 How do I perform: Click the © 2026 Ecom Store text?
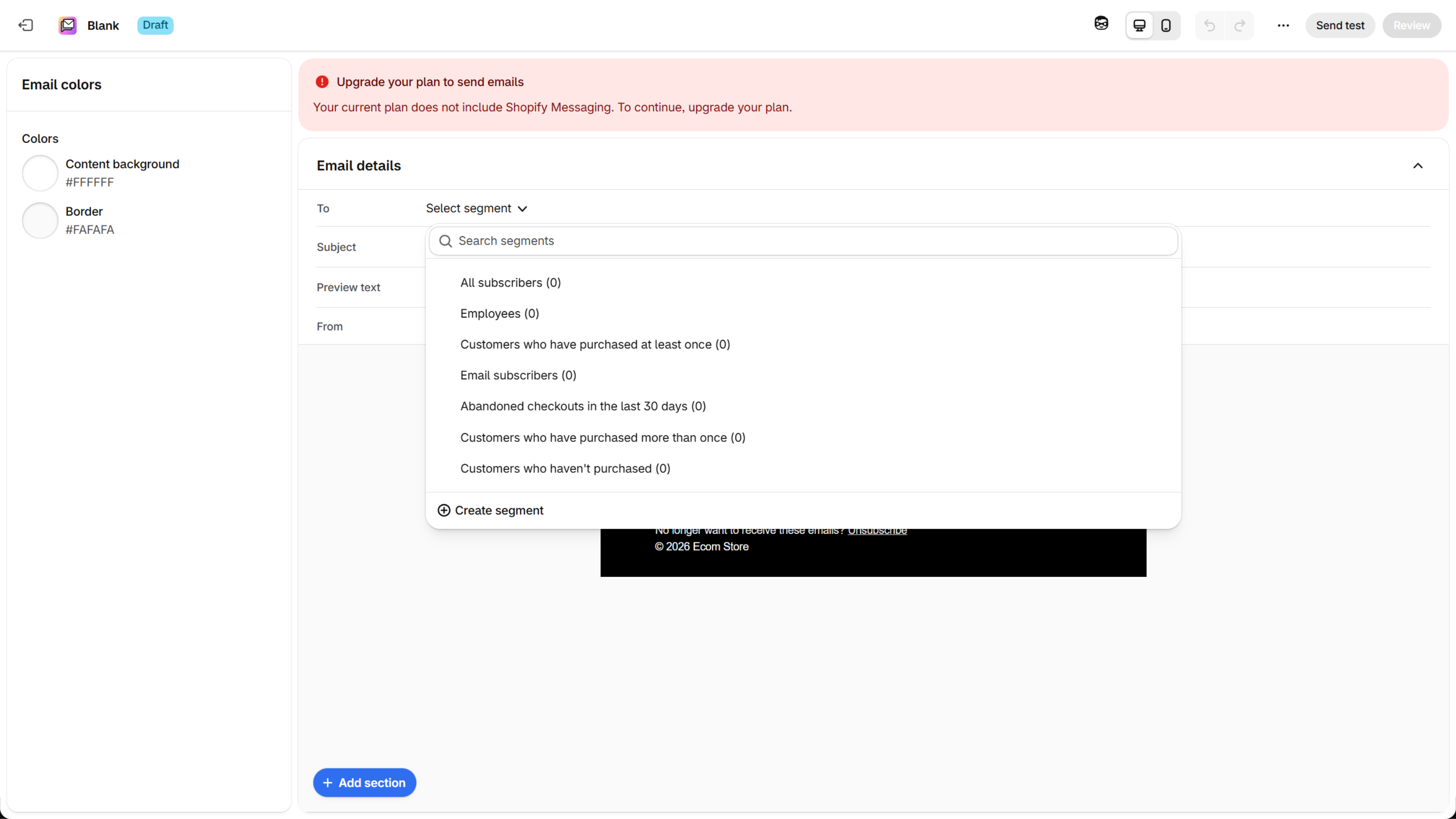click(x=702, y=546)
